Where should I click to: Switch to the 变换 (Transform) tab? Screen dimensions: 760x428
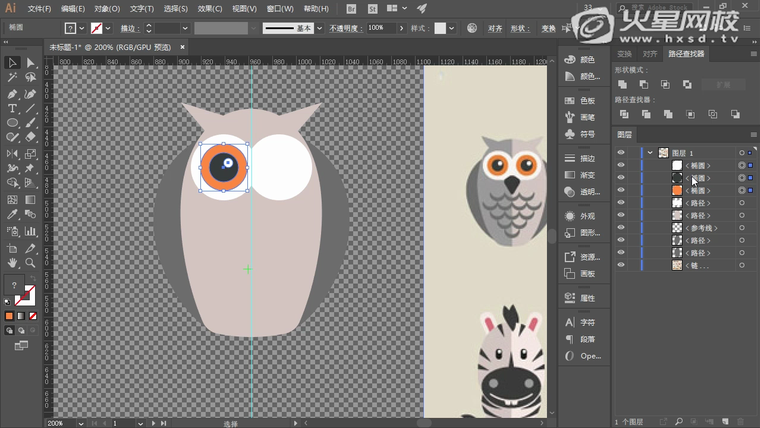625,53
